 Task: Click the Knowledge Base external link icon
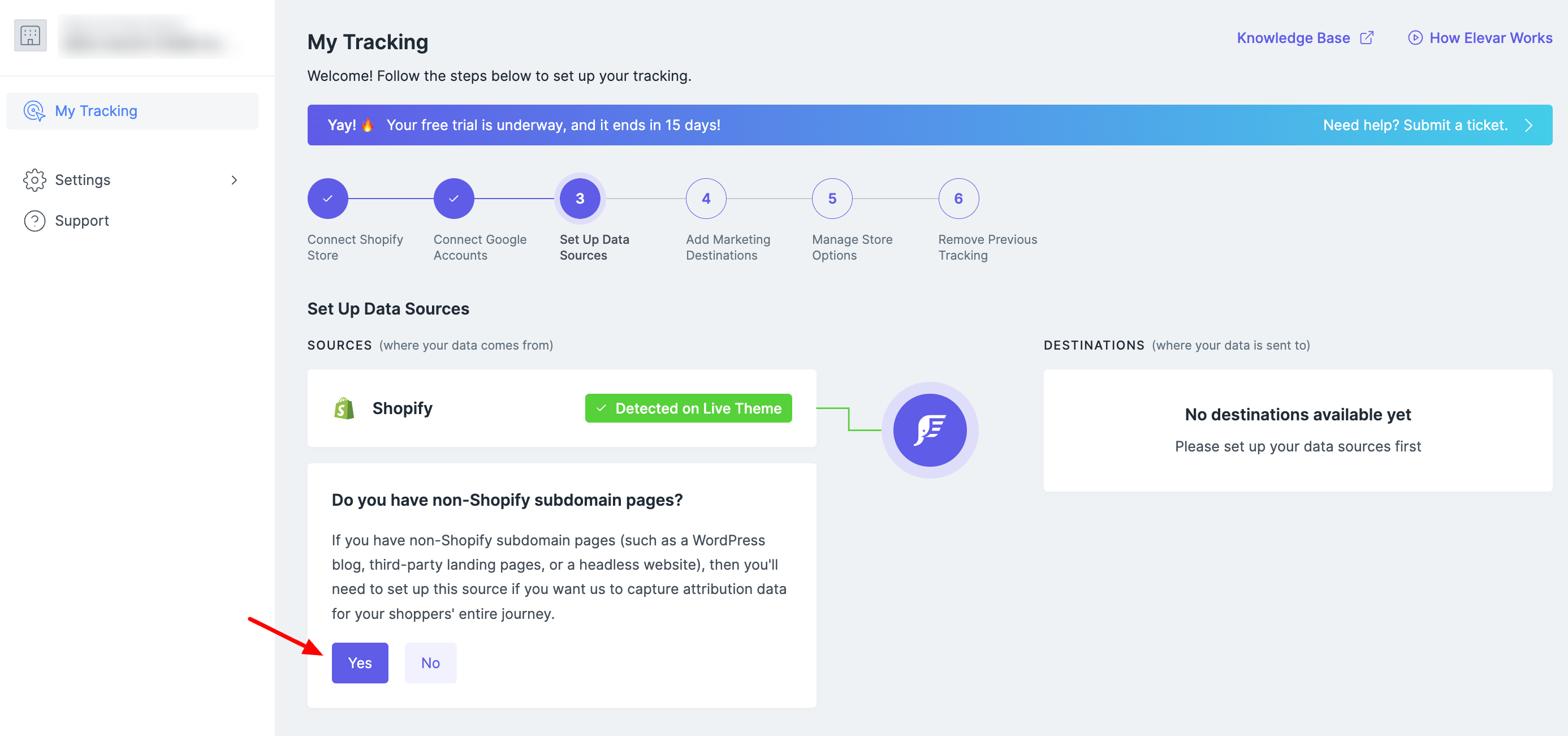point(1367,38)
